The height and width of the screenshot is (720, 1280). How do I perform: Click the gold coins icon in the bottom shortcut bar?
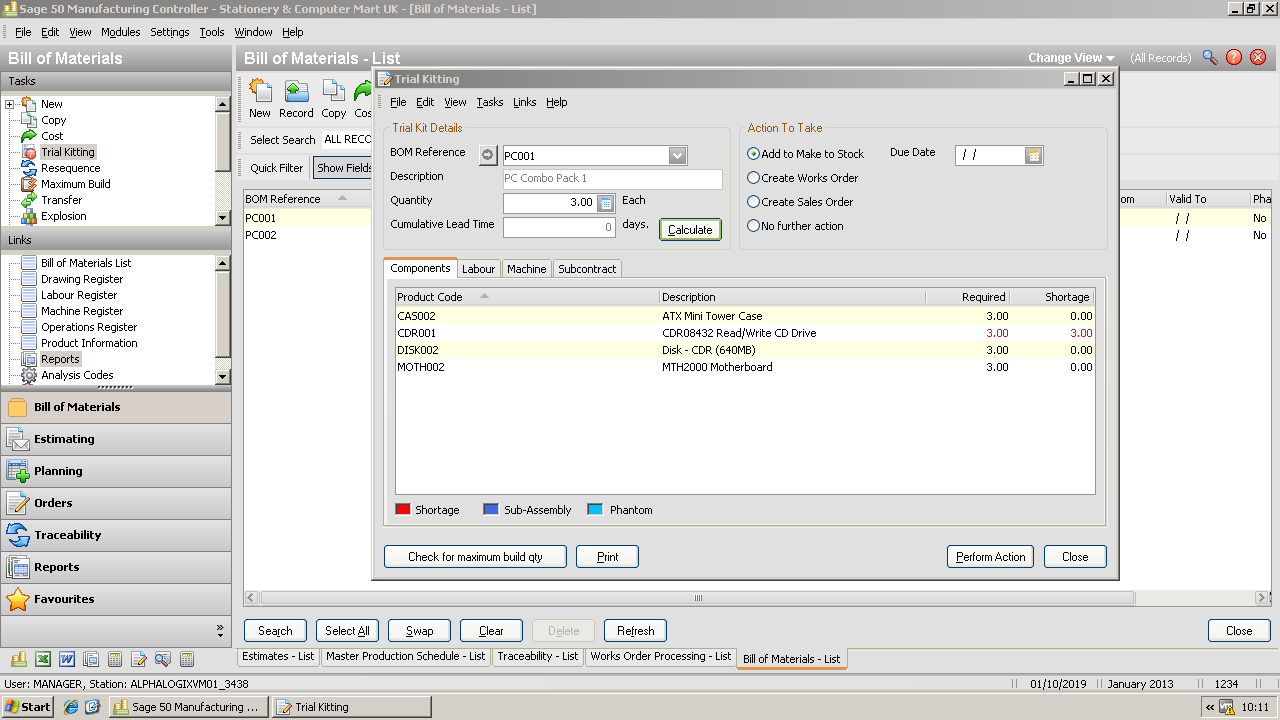(19, 659)
